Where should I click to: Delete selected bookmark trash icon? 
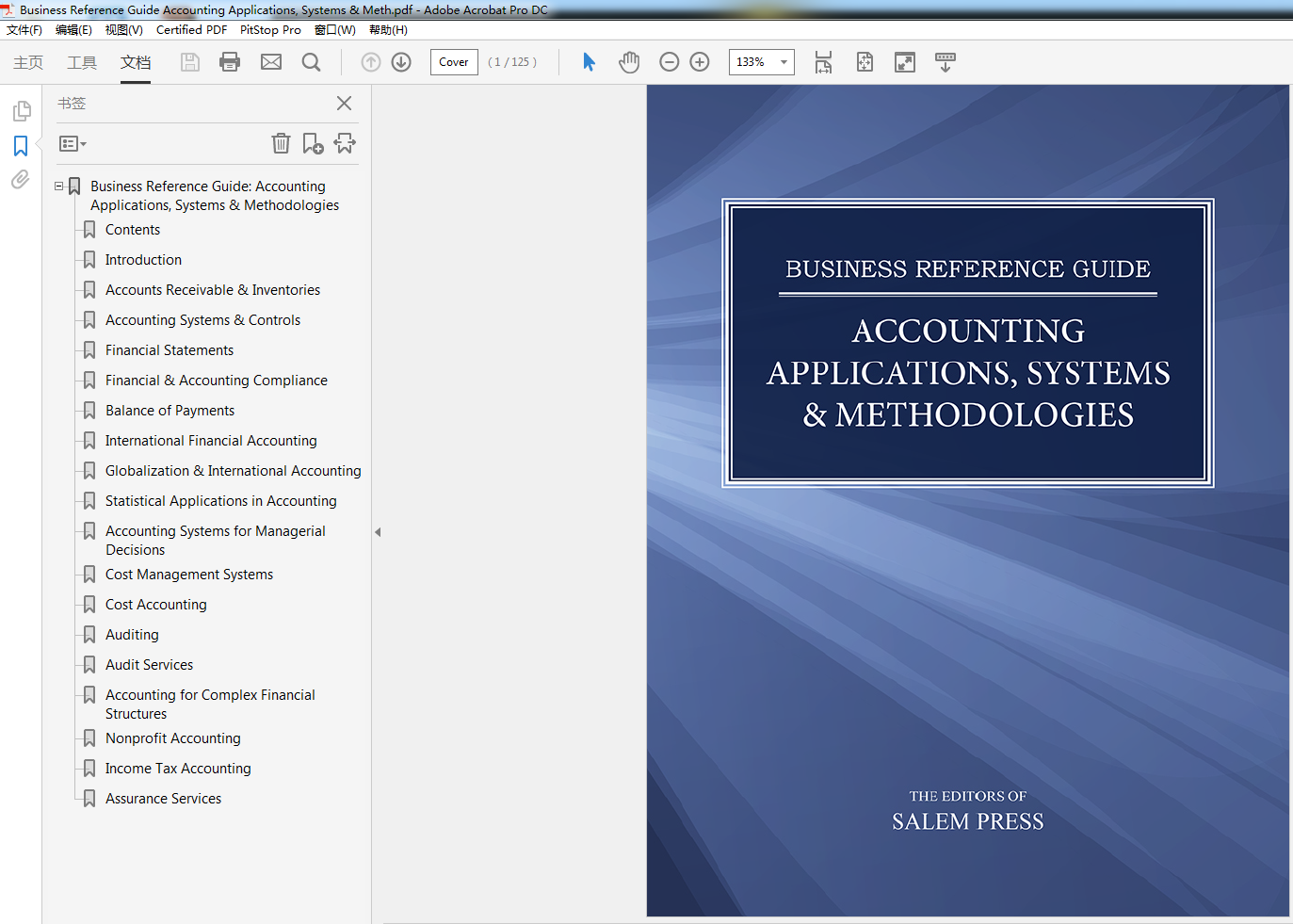[x=281, y=143]
